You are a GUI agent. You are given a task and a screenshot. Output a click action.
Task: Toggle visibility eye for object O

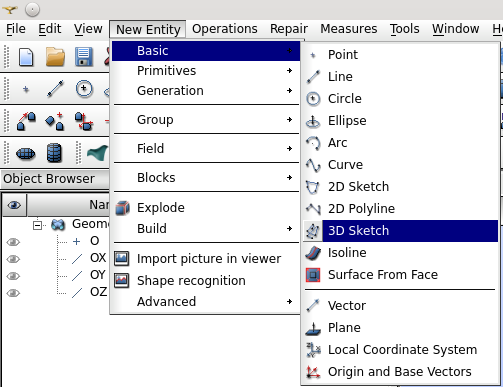tap(13, 242)
